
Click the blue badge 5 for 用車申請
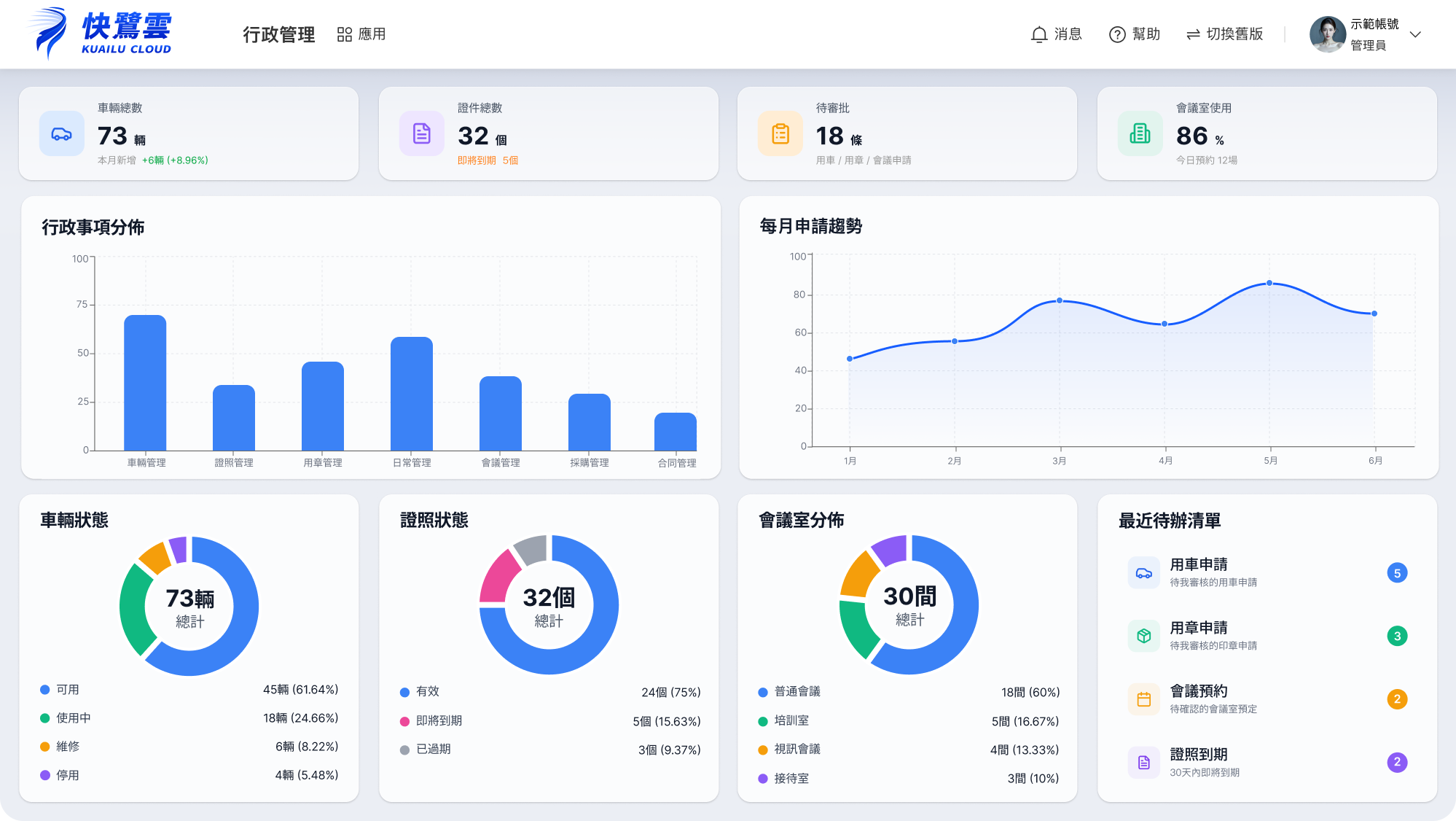pos(1397,573)
